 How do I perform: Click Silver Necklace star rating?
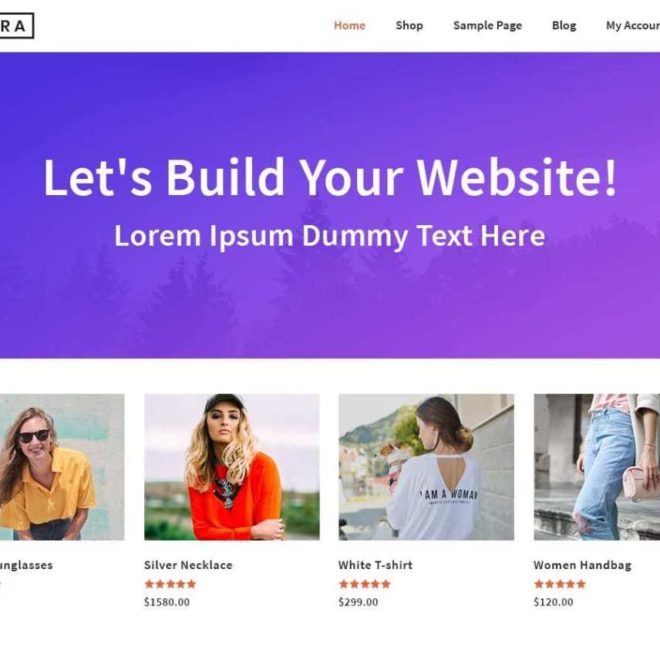170,584
